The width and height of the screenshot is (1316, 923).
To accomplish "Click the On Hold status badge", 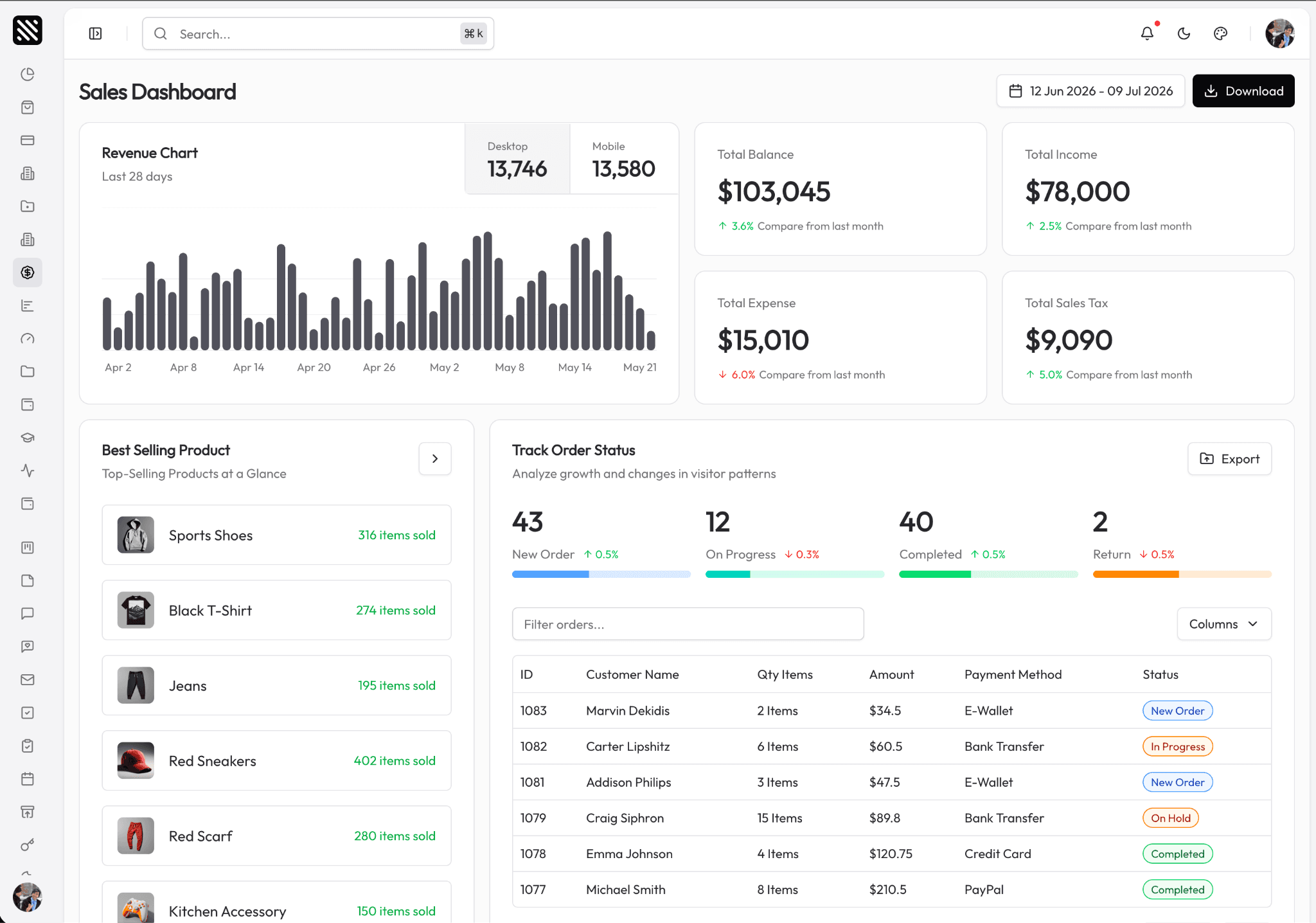I will [x=1170, y=818].
